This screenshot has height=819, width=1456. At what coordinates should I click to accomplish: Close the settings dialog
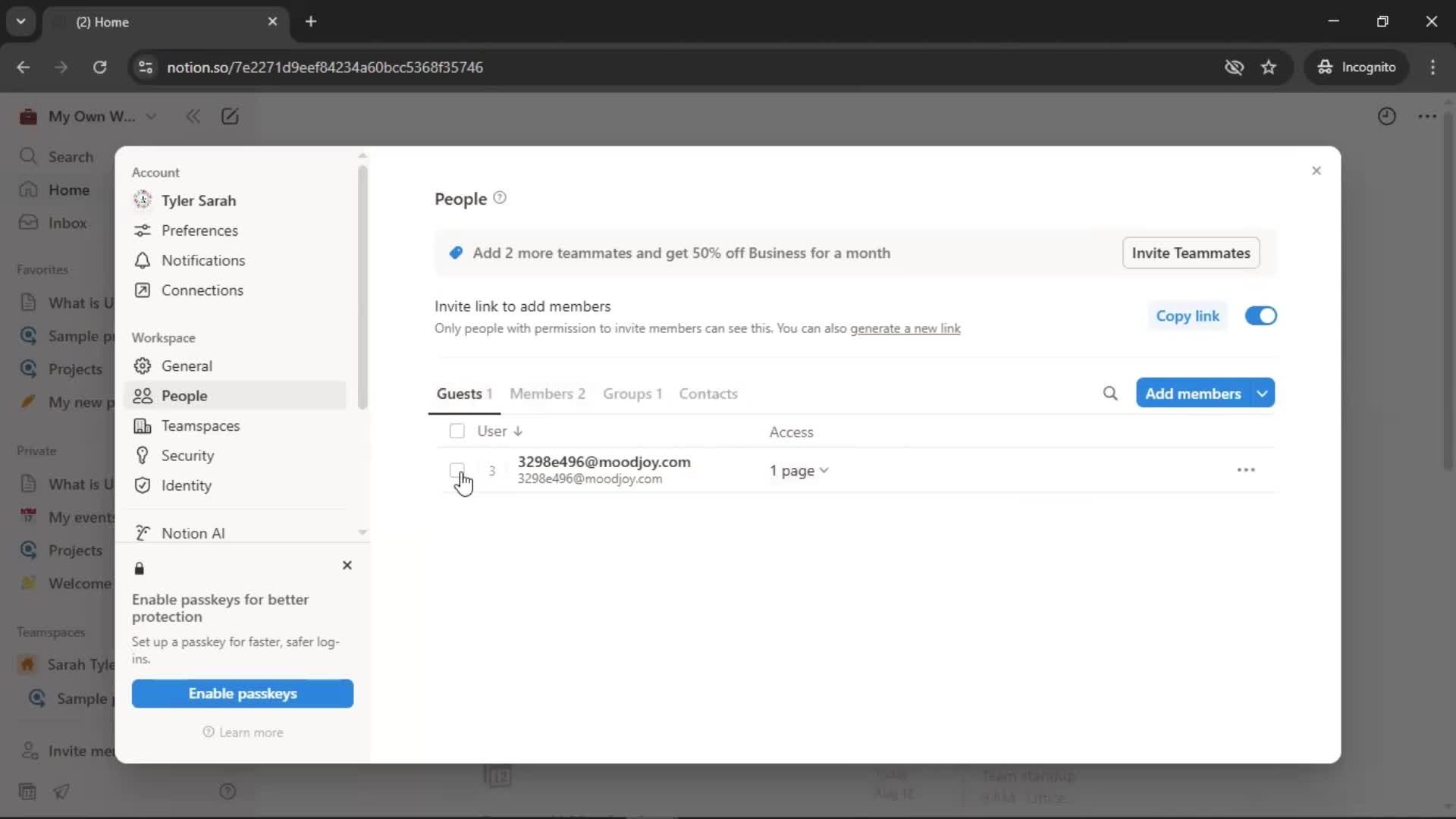tap(1316, 171)
